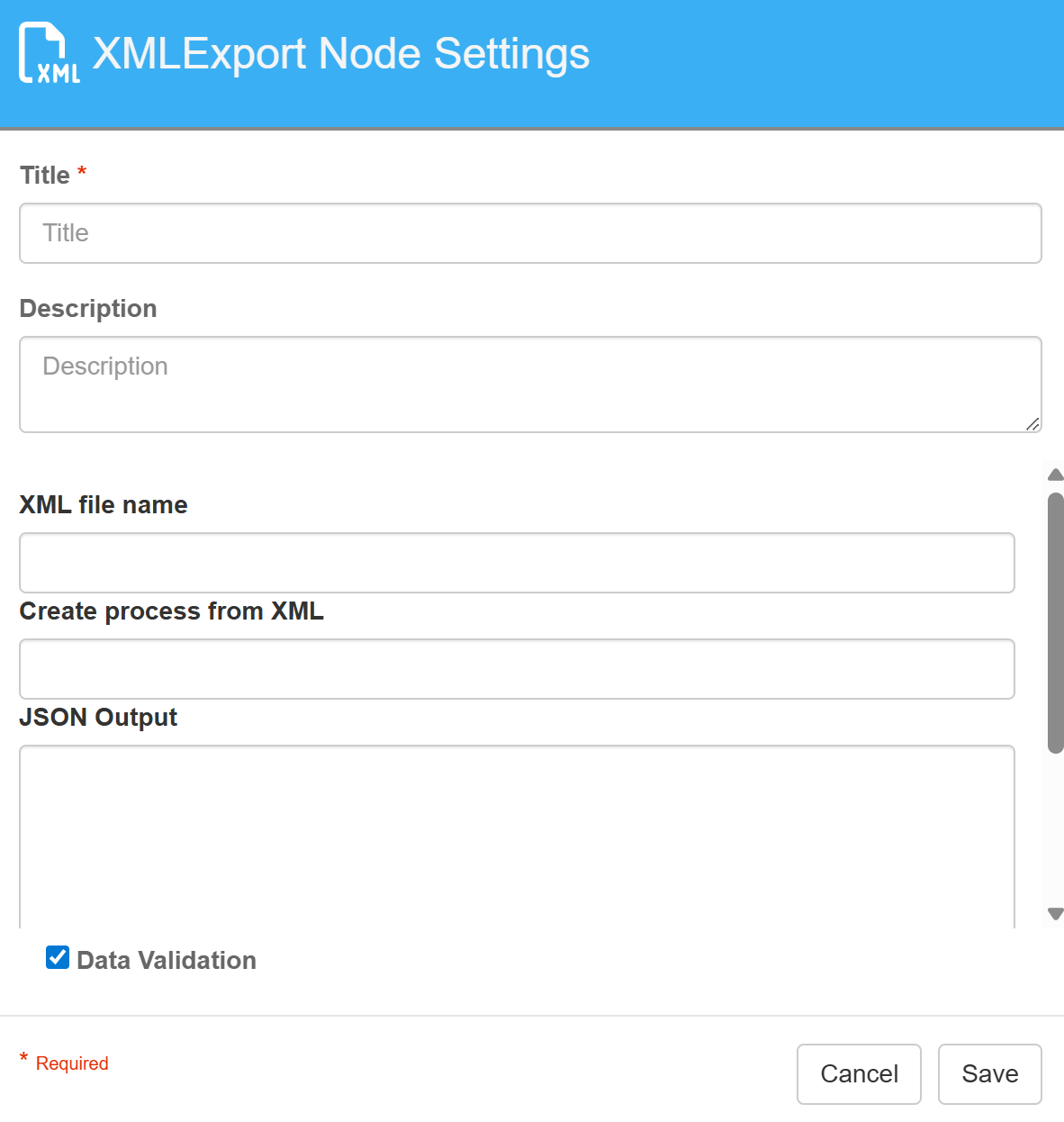Select the Title input field
Screen dimensions: 1064x1122
[530, 233]
